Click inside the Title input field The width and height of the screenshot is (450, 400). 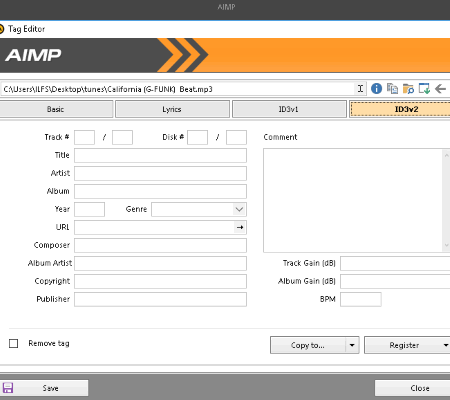click(160, 155)
